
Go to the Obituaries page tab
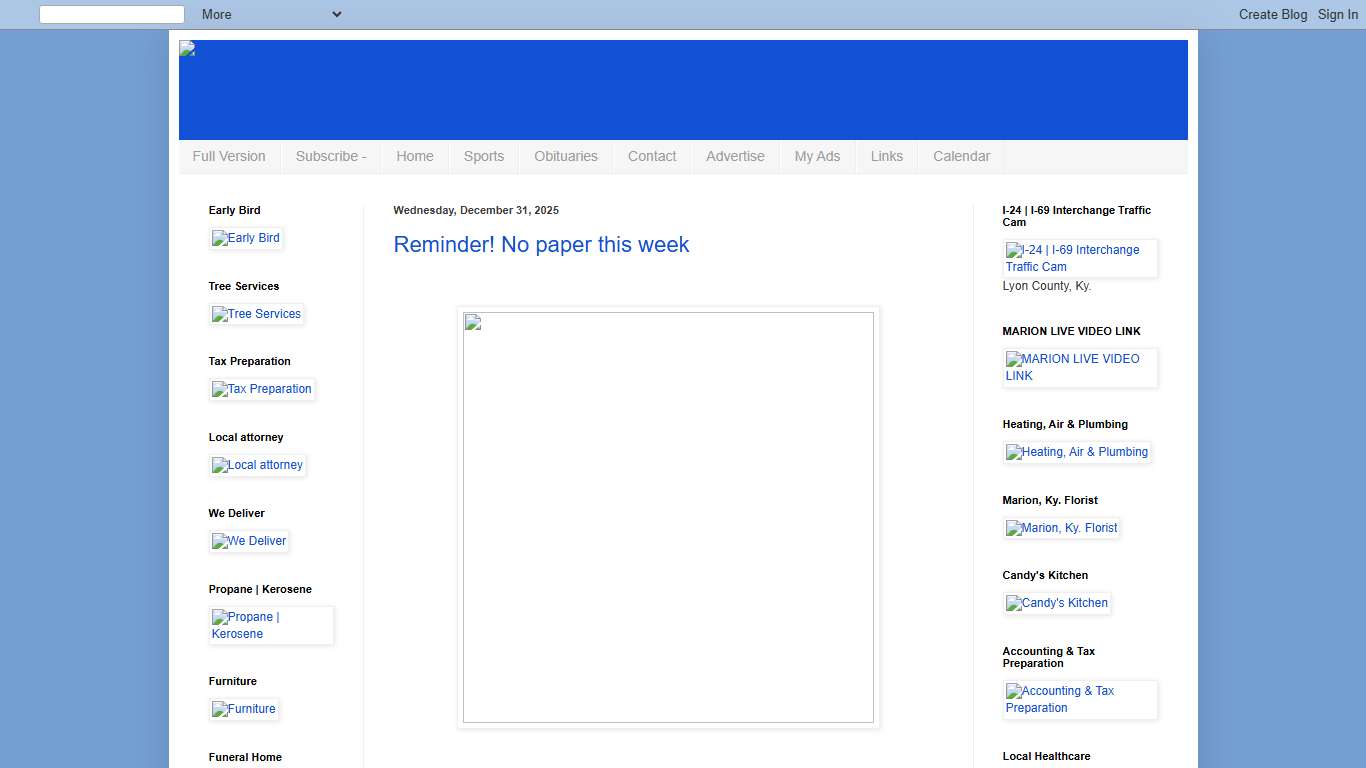(566, 156)
